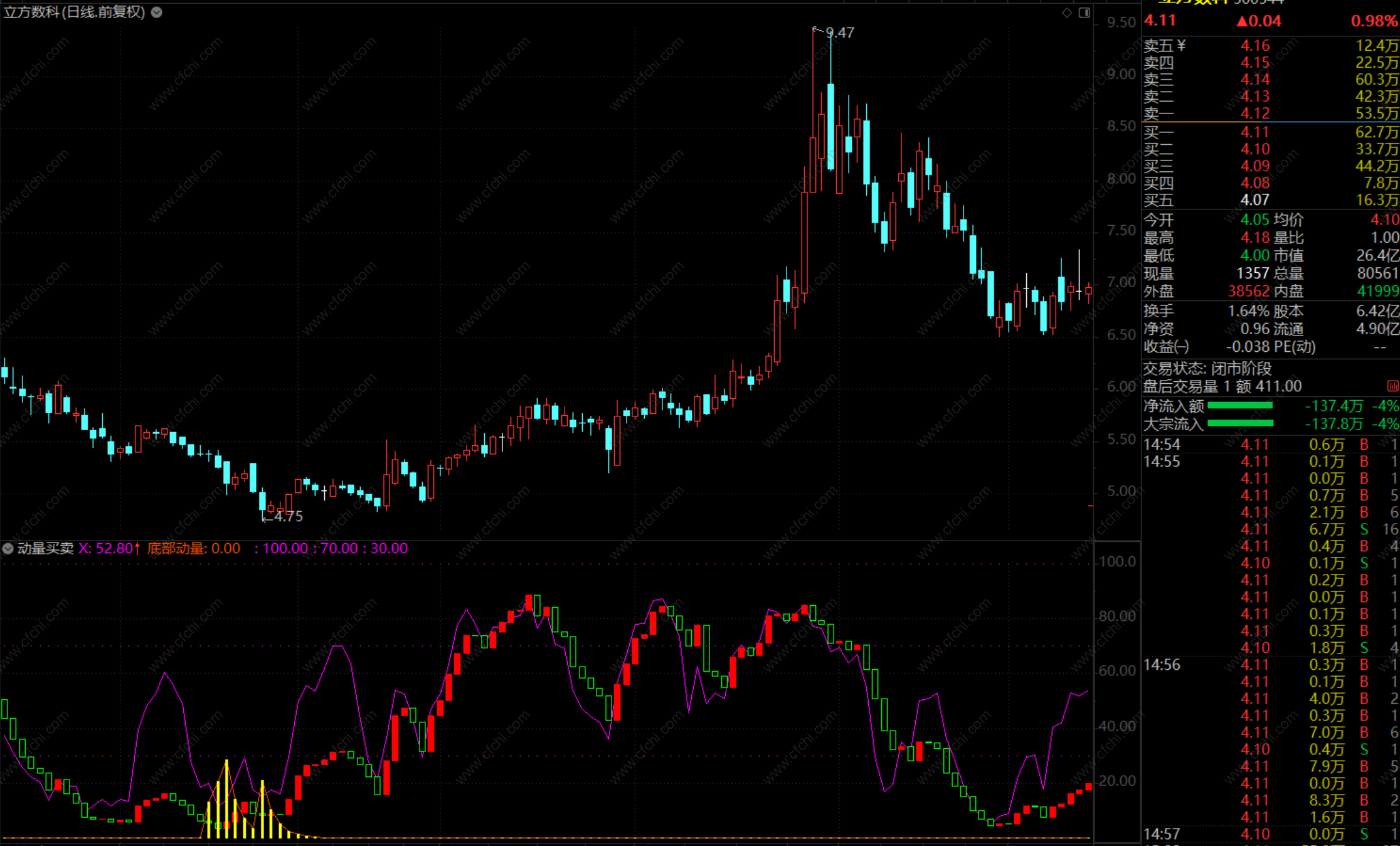Viewport: 1400px width, 846px height.
Task: Click the 9.47 high price marker
Action: coord(839,33)
